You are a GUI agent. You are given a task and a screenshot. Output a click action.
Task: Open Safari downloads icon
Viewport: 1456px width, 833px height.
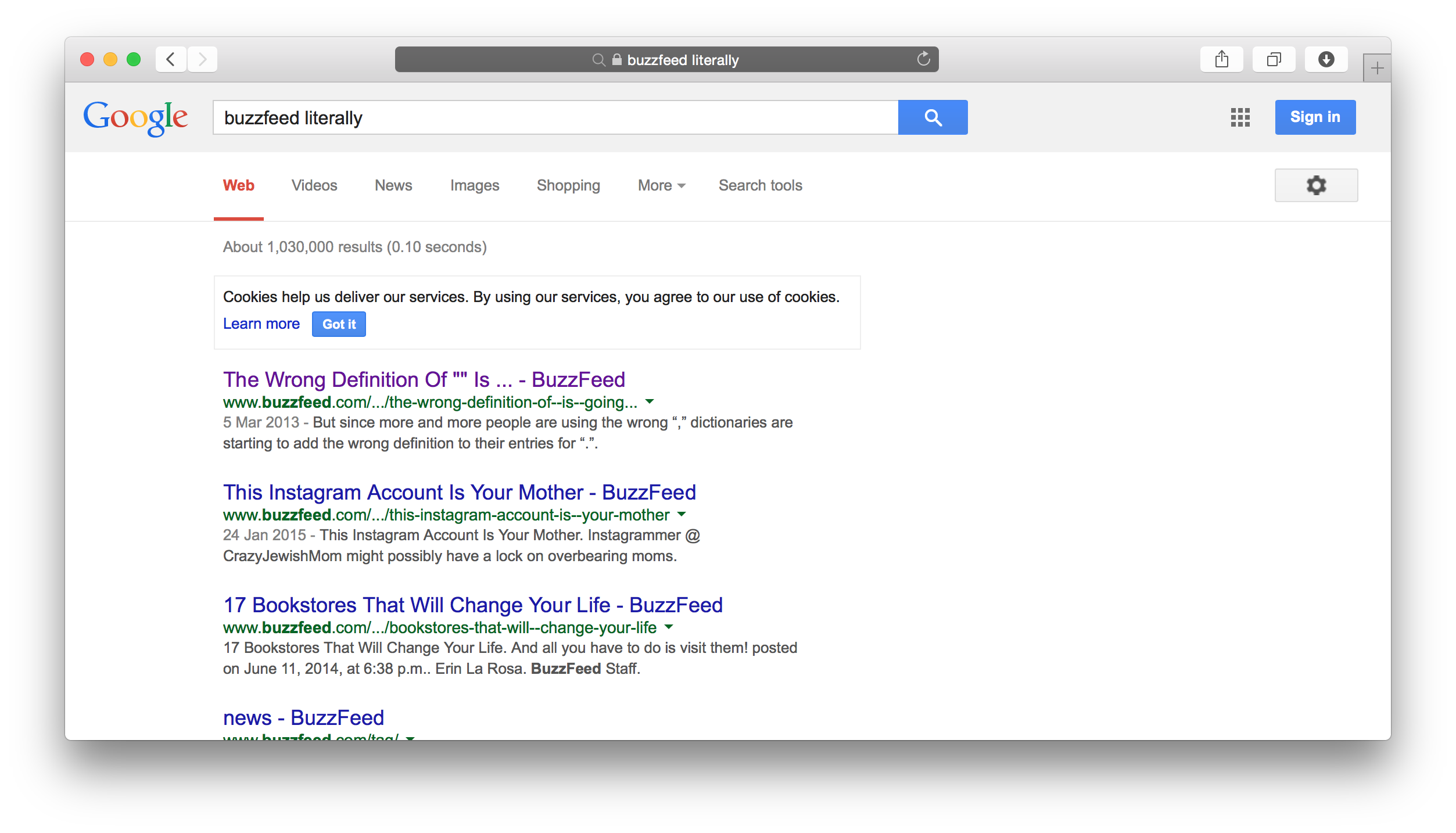click(x=1326, y=59)
